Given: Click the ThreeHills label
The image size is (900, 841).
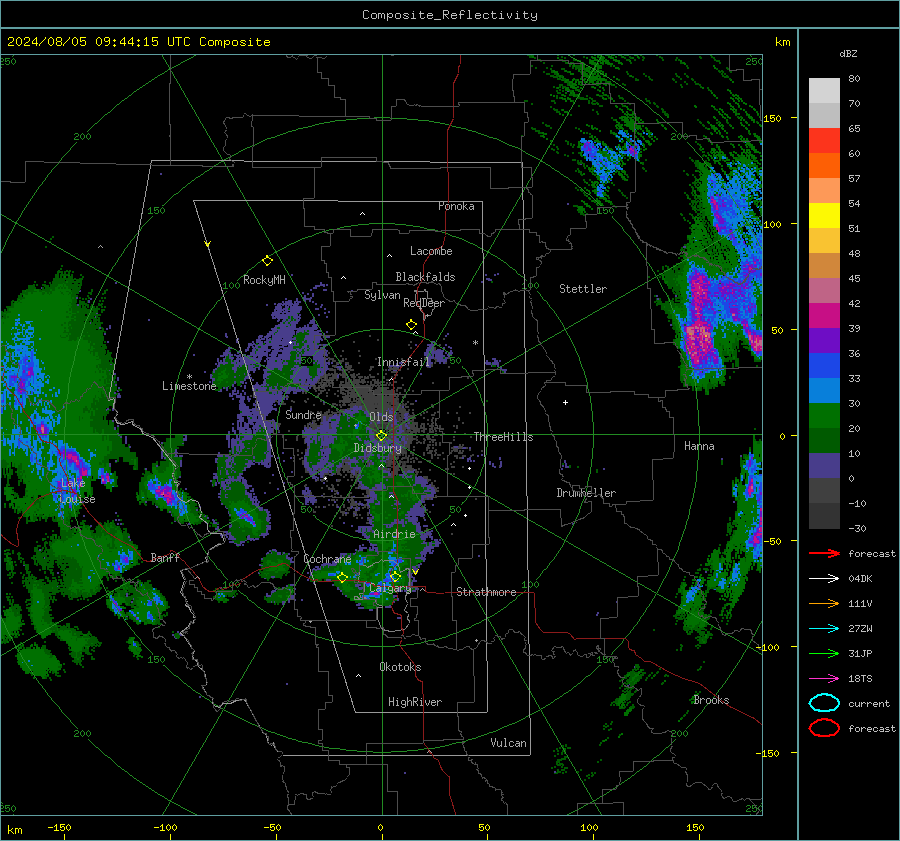Looking at the screenshot, I should coord(503,437).
